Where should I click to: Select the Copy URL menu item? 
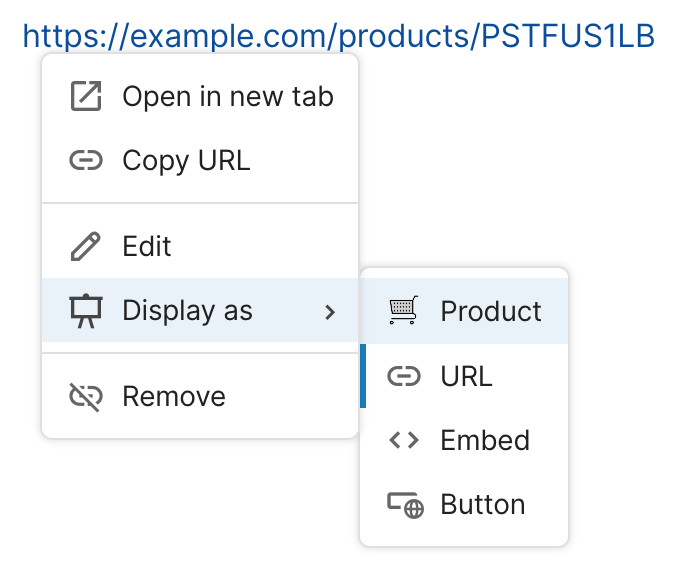pyautogui.click(x=186, y=160)
